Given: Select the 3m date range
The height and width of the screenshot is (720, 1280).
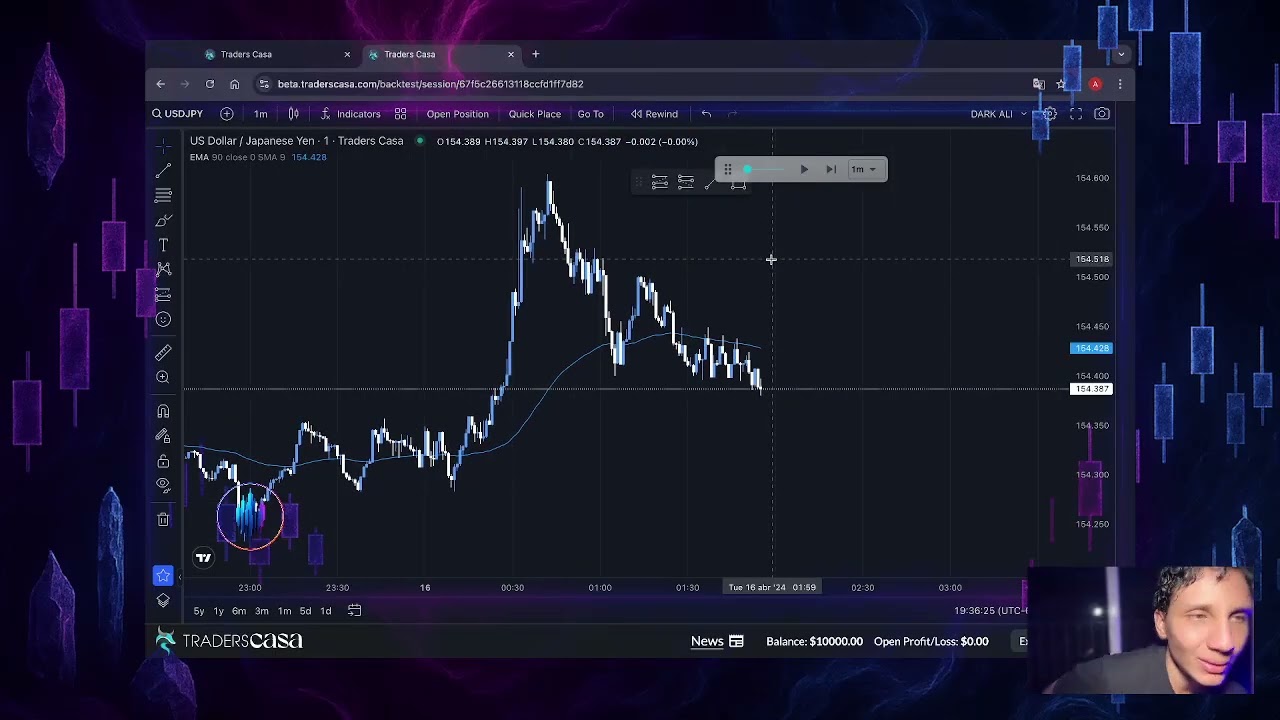Looking at the screenshot, I should (x=261, y=611).
